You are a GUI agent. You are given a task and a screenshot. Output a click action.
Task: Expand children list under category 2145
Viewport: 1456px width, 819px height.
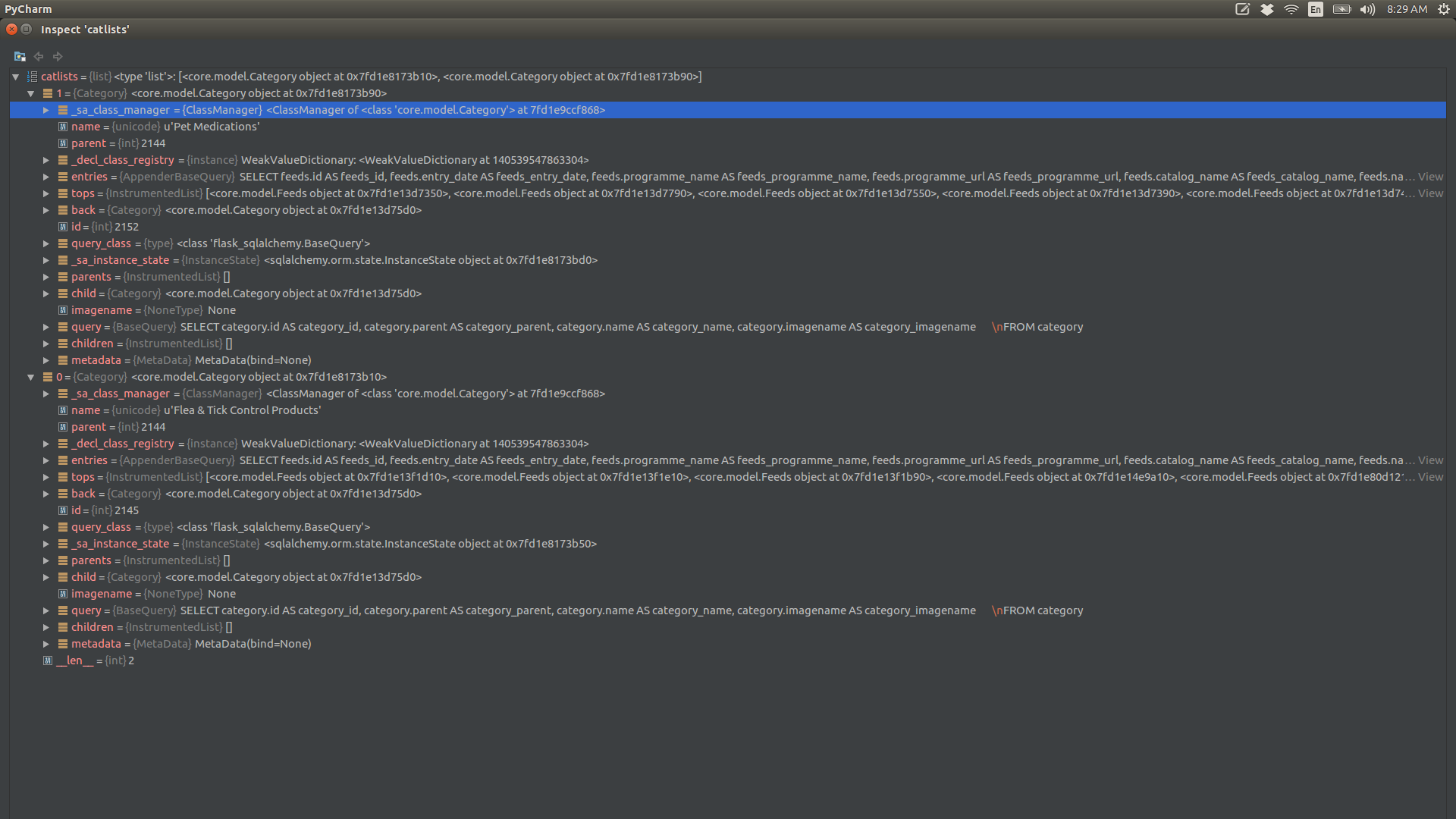(x=45, y=627)
